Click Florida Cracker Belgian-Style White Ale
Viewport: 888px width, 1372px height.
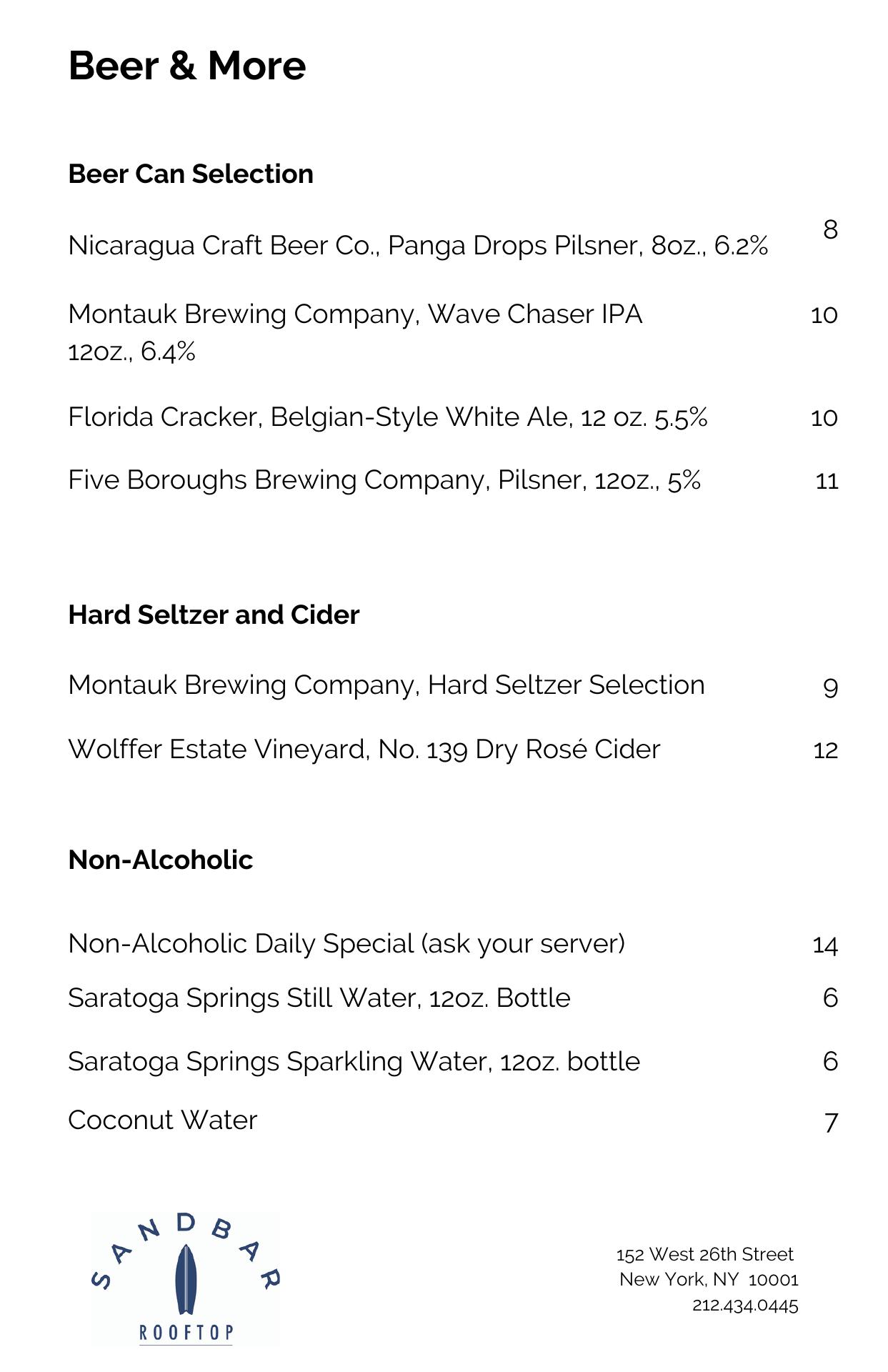pyautogui.click(x=387, y=417)
